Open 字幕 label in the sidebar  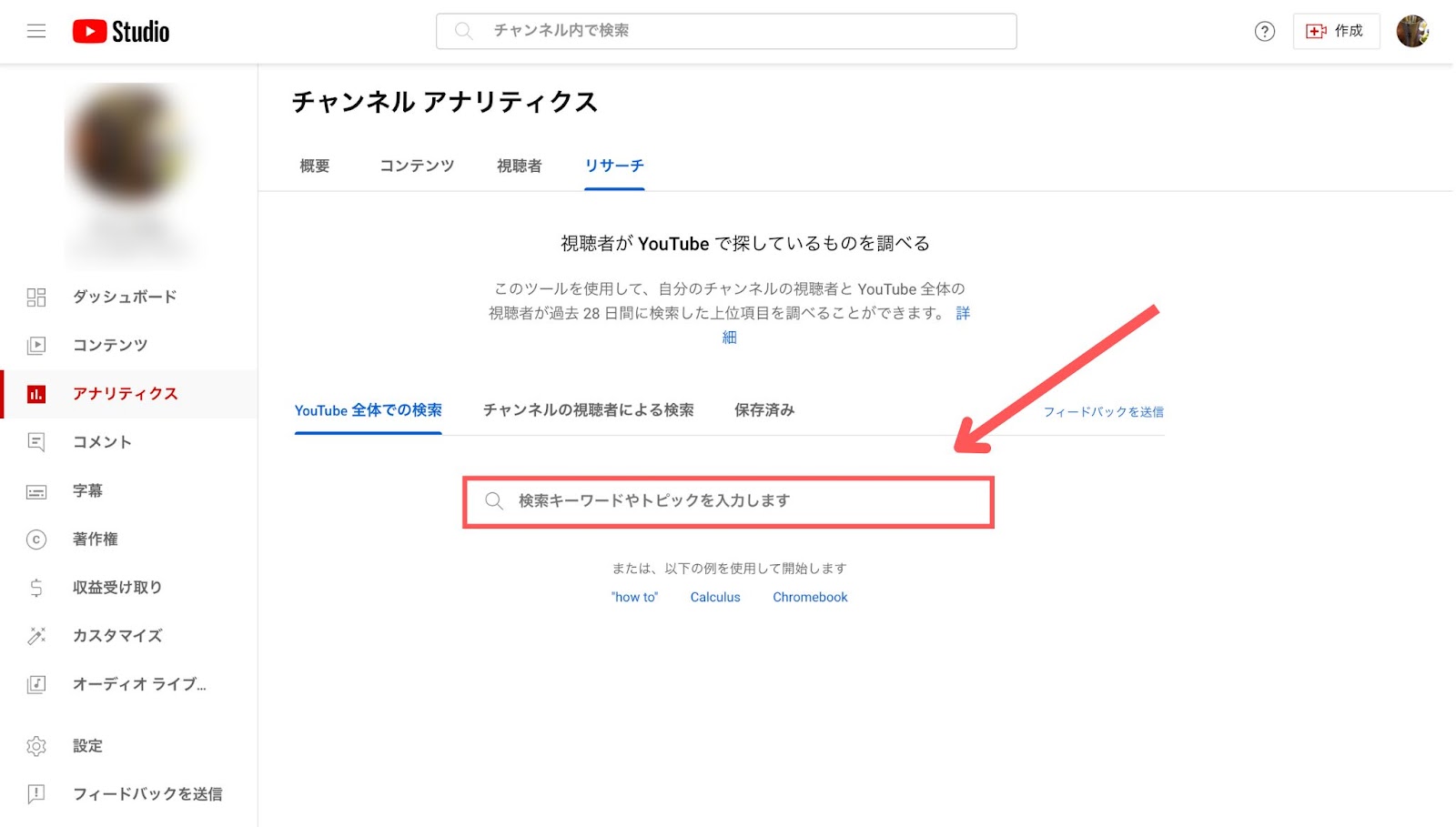(x=87, y=490)
